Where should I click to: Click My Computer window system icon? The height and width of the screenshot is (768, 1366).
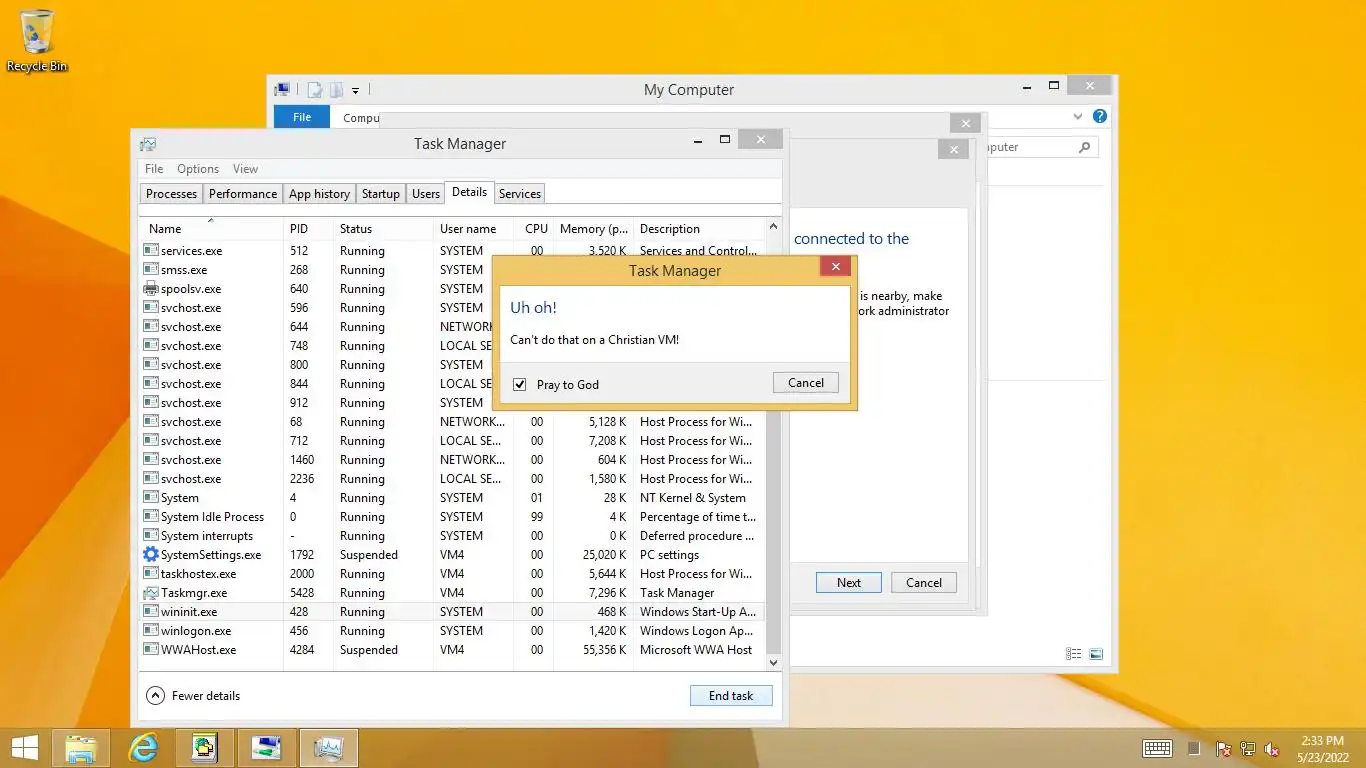[x=283, y=90]
